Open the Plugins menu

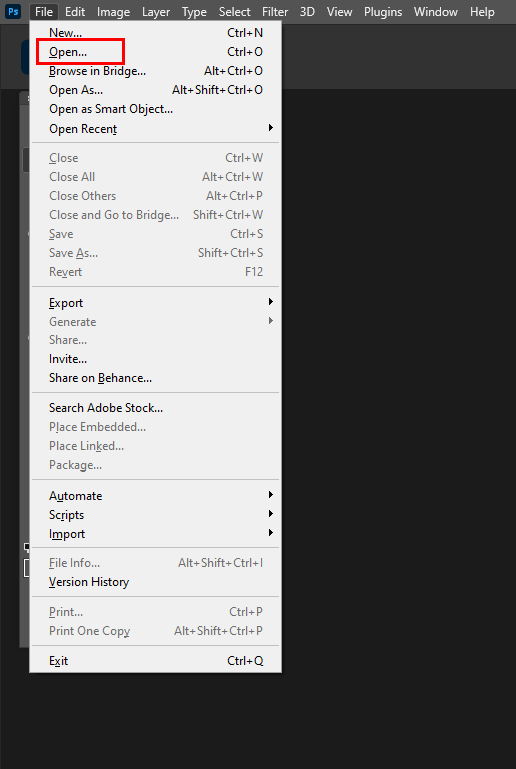tap(383, 12)
